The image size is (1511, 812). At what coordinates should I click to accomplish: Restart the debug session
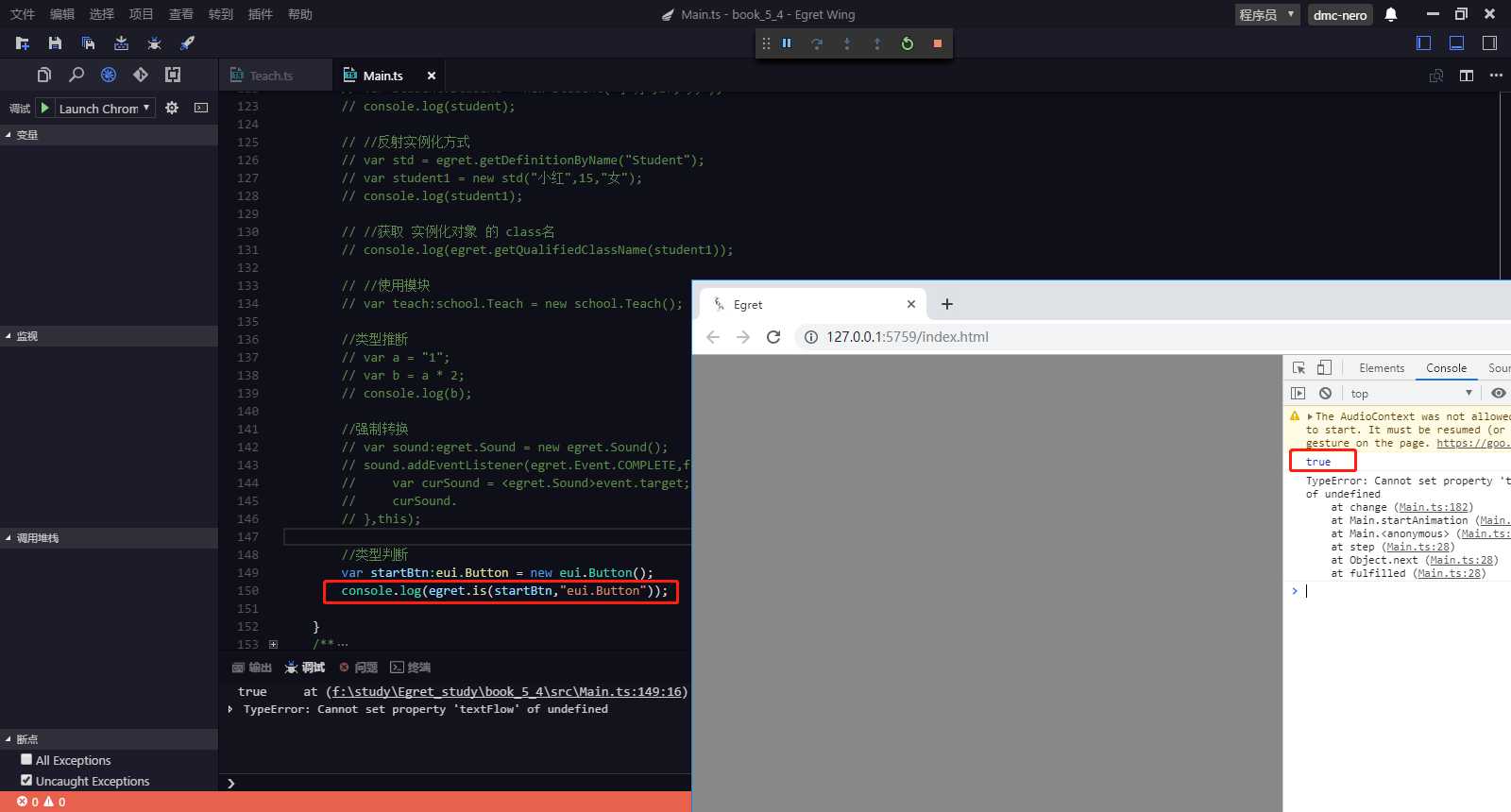pos(908,43)
